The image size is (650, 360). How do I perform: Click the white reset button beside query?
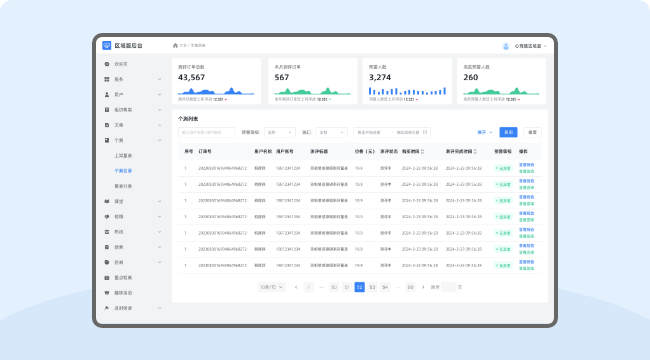click(x=532, y=132)
